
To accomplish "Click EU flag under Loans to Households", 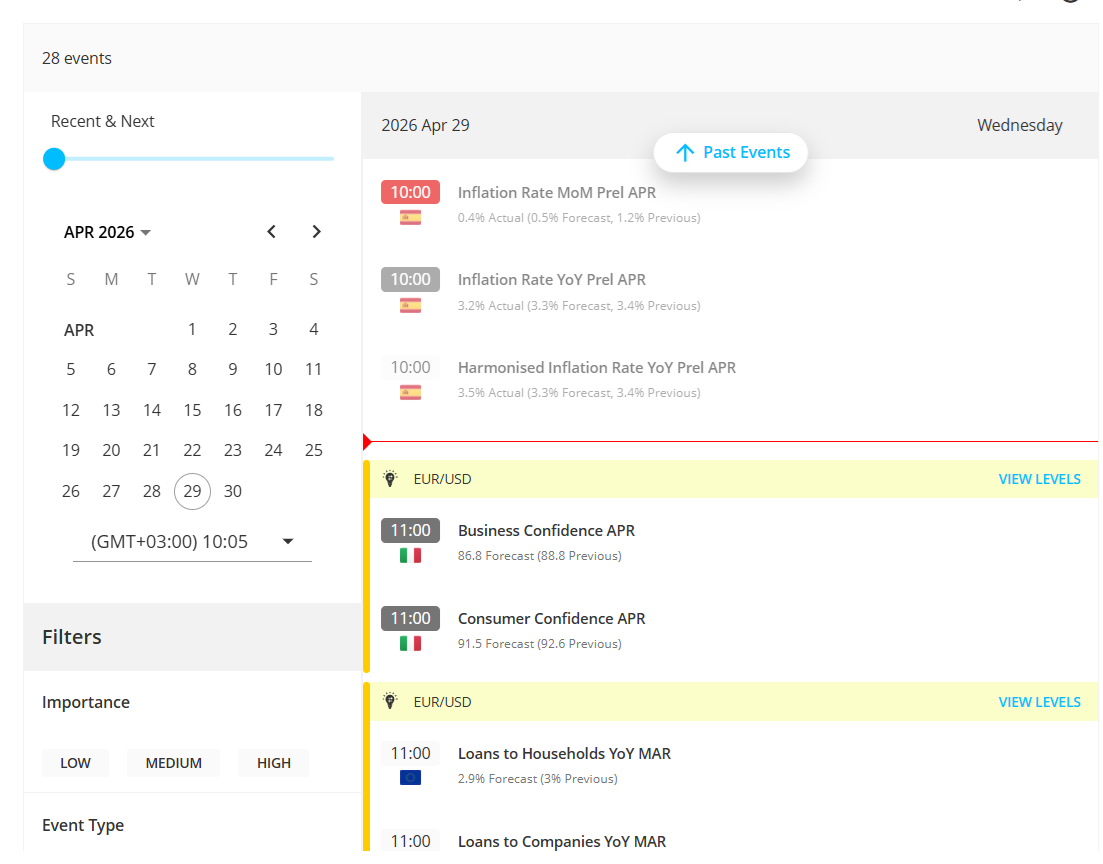I will point(410,777).
